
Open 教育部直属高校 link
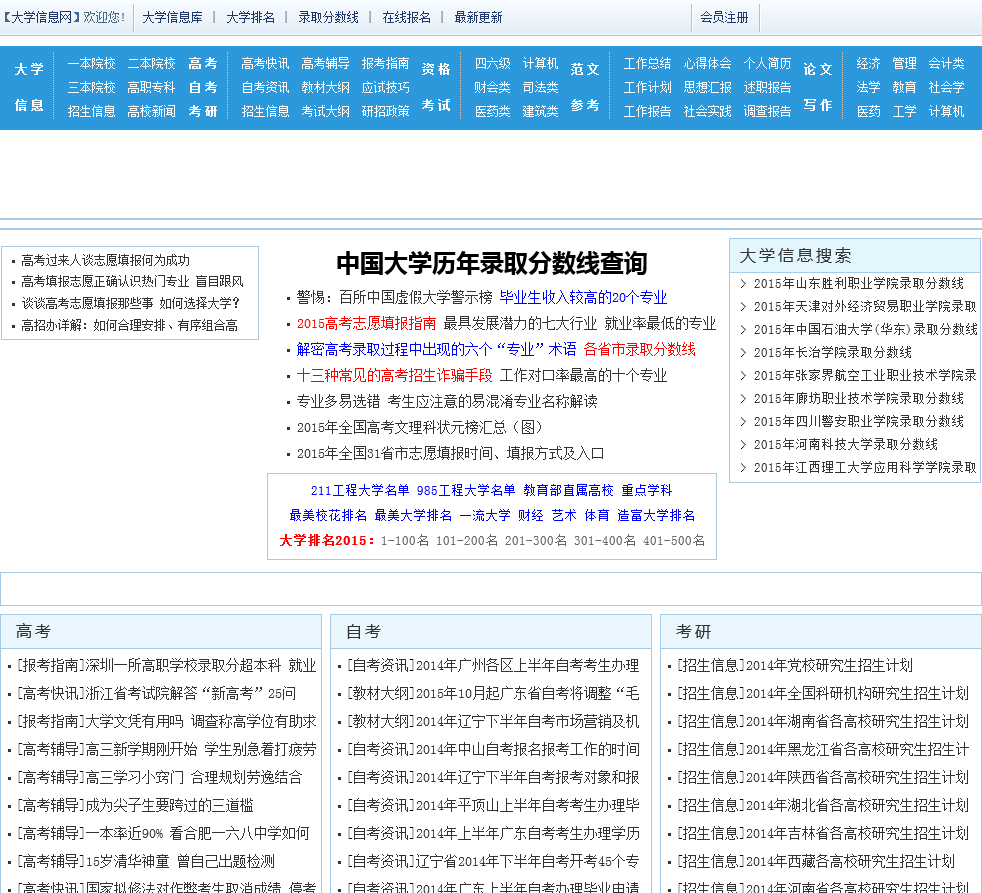coord(568,490)
